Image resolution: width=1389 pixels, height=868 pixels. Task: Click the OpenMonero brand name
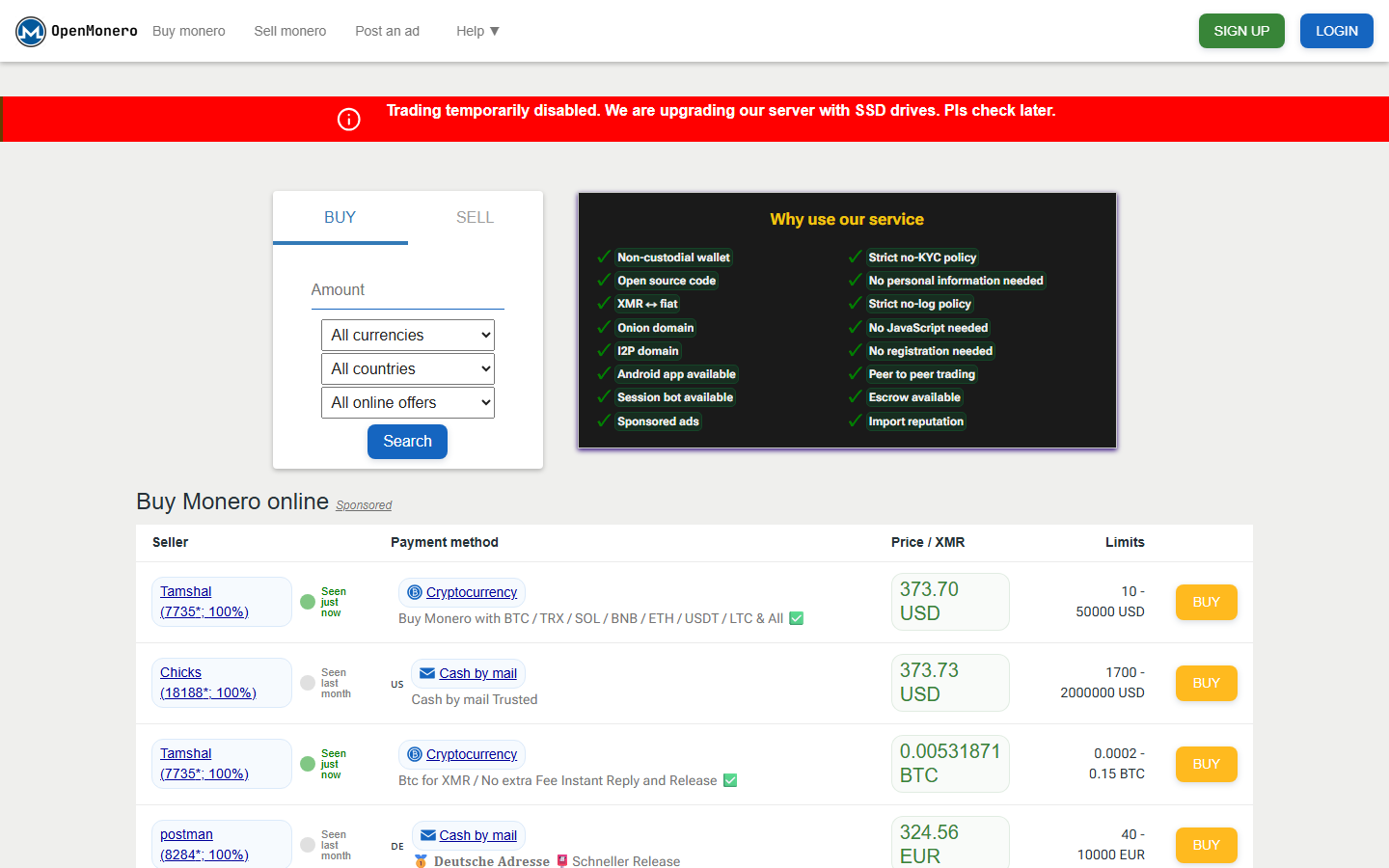(x=95, y=31)
